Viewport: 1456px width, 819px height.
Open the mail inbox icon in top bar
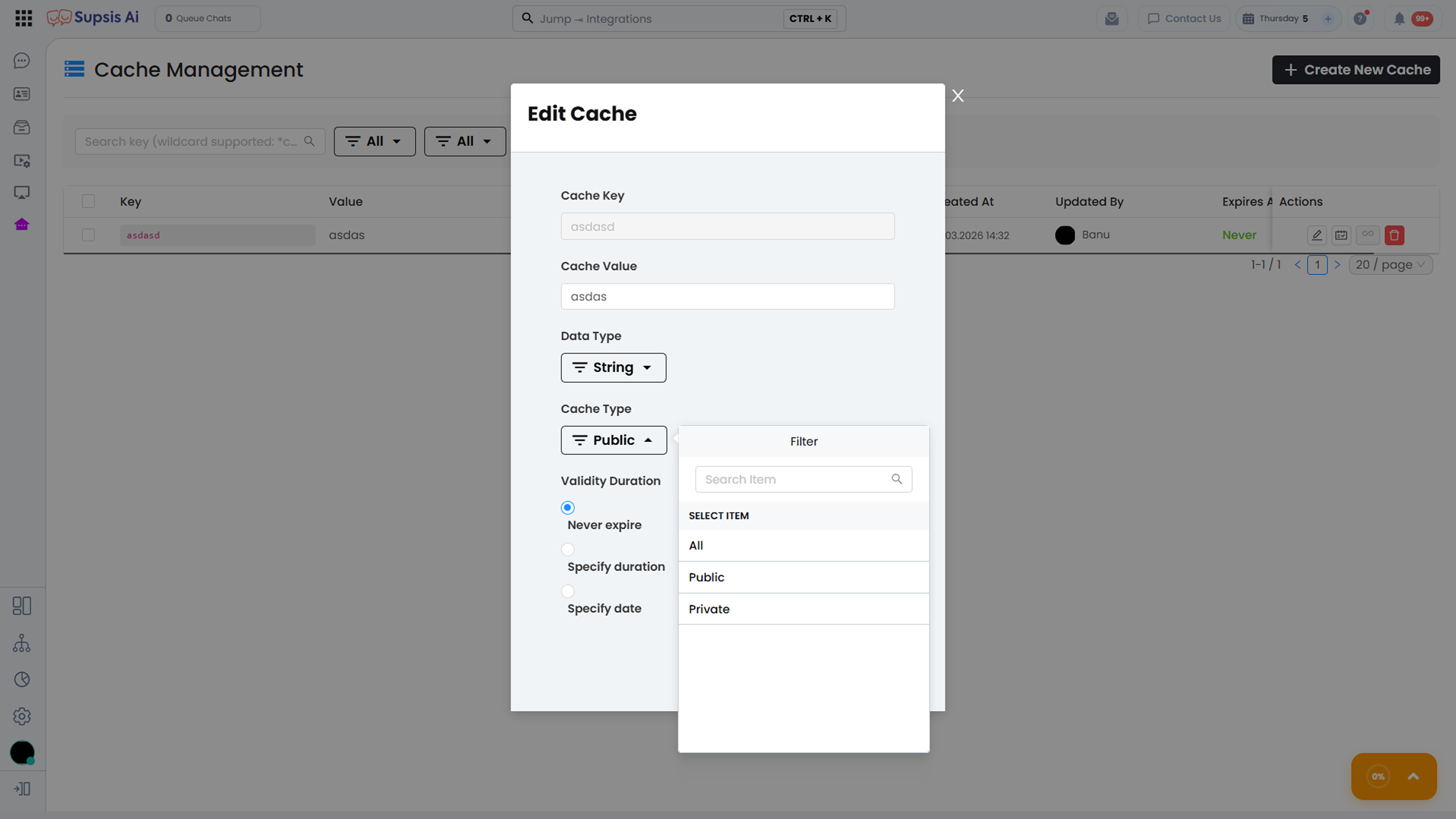(x=1112, y=18)
